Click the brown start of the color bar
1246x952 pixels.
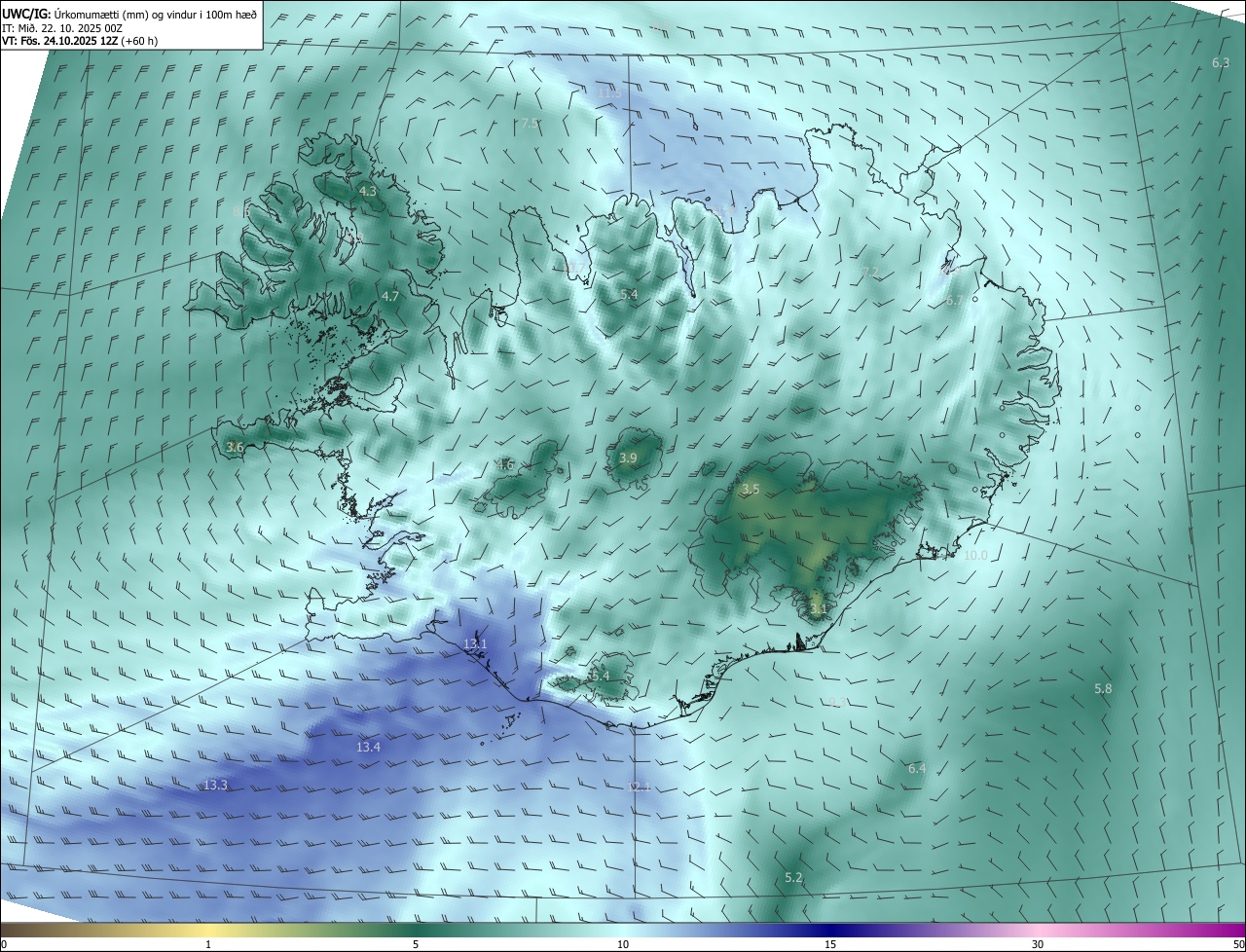pos(15,931)
